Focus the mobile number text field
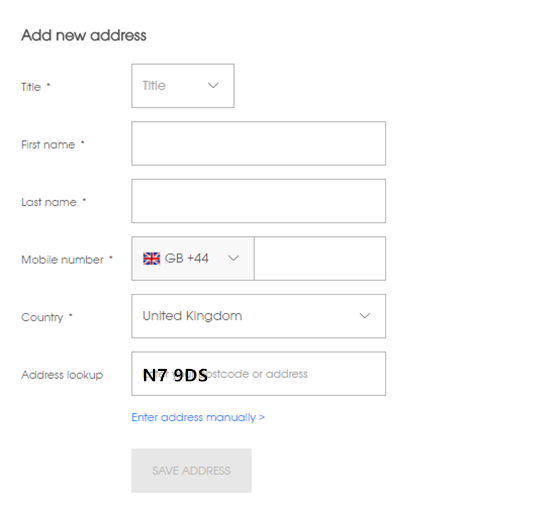This screenshot has width=560, height=505. tap(320, 258)
